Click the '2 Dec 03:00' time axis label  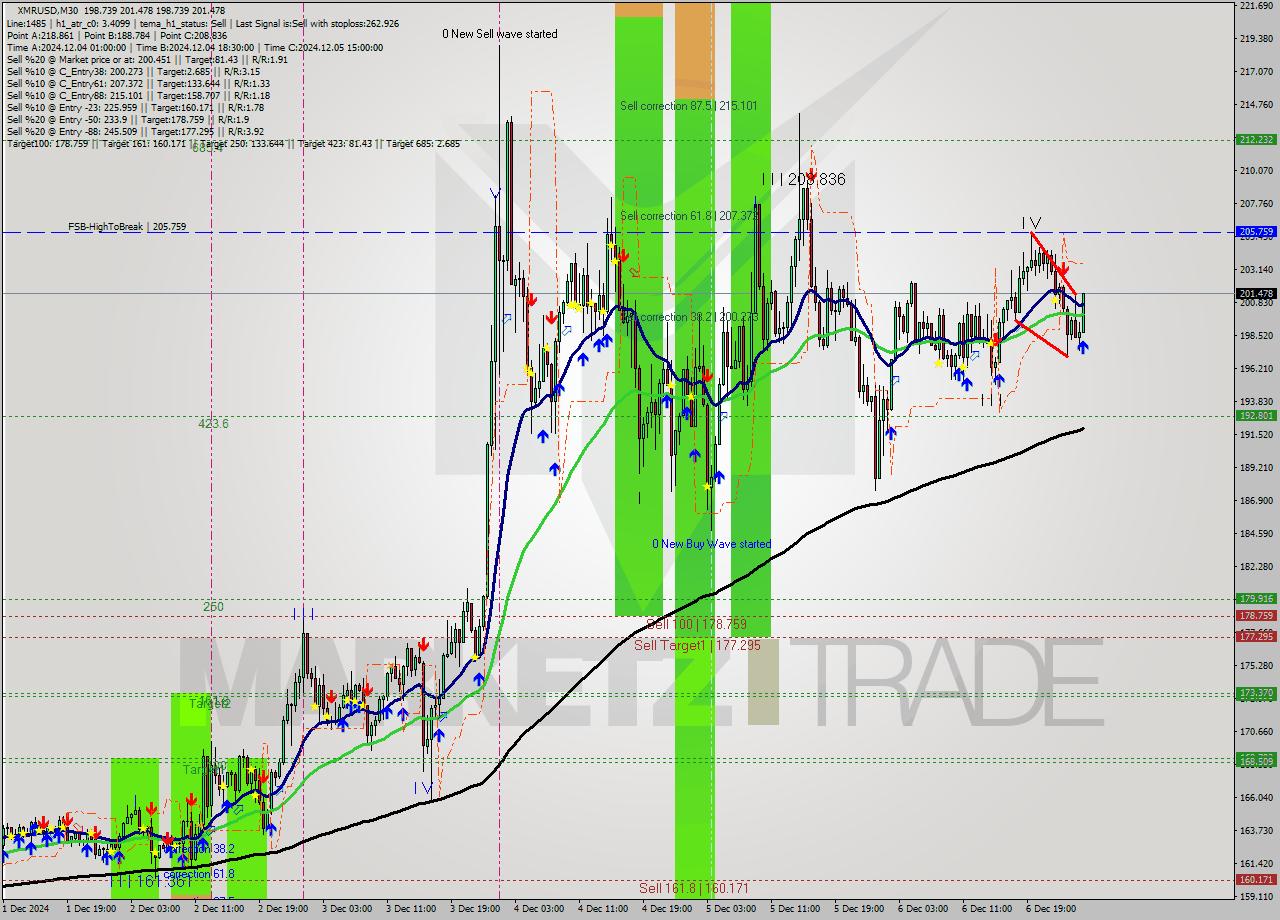click(x=155, y=909)
